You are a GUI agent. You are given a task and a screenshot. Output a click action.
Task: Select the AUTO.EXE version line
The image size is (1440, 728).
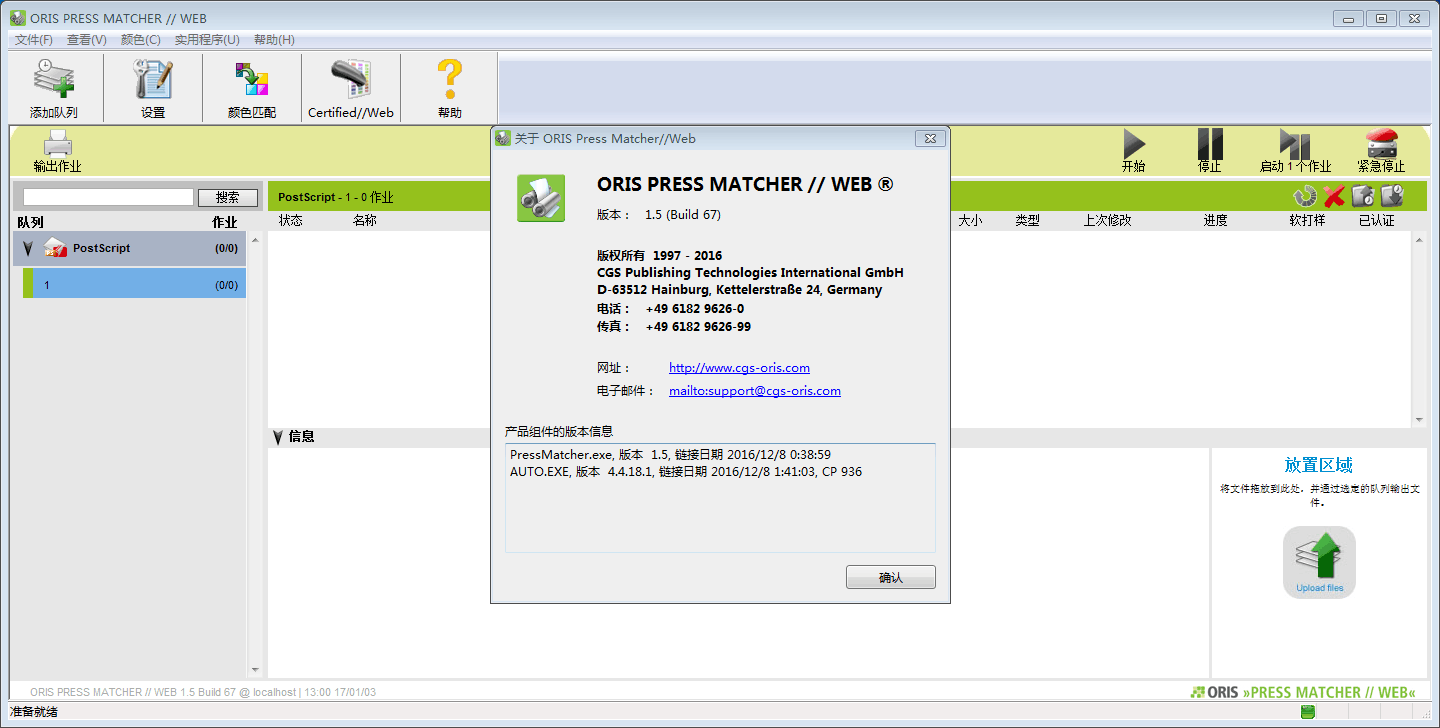click(x=686, y=471)
